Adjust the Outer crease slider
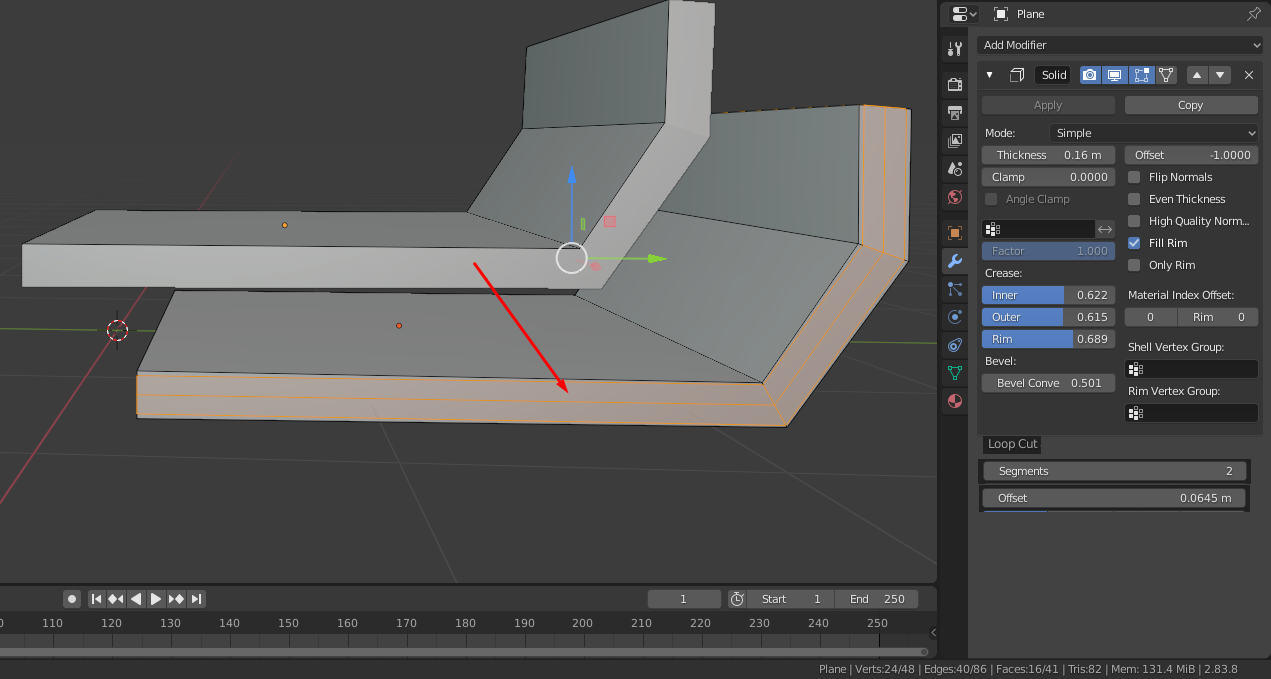1271x679 pixels. point(1048,317)
